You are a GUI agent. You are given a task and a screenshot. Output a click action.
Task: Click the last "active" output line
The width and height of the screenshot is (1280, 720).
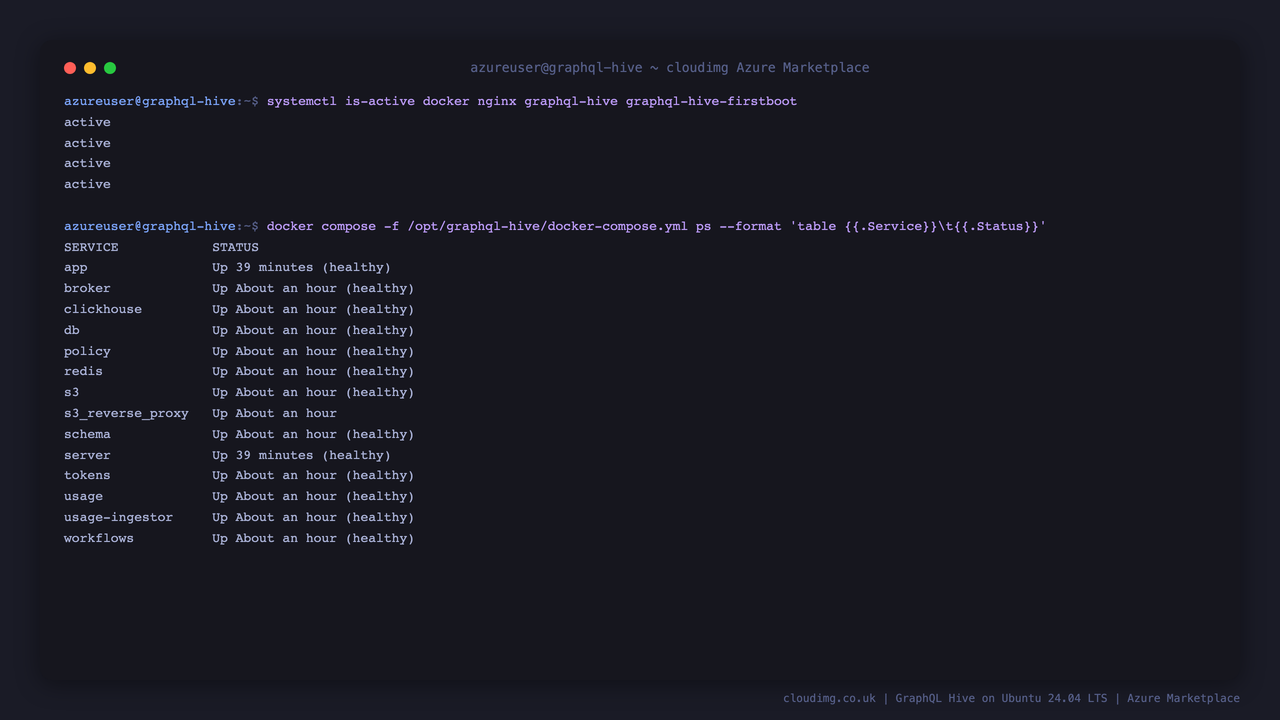click(87, 184)
